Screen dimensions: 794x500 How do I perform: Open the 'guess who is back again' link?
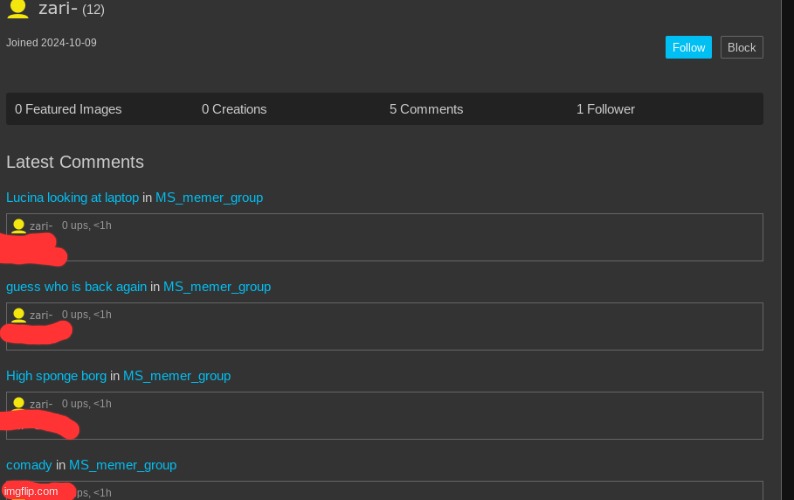click(76, 286)
